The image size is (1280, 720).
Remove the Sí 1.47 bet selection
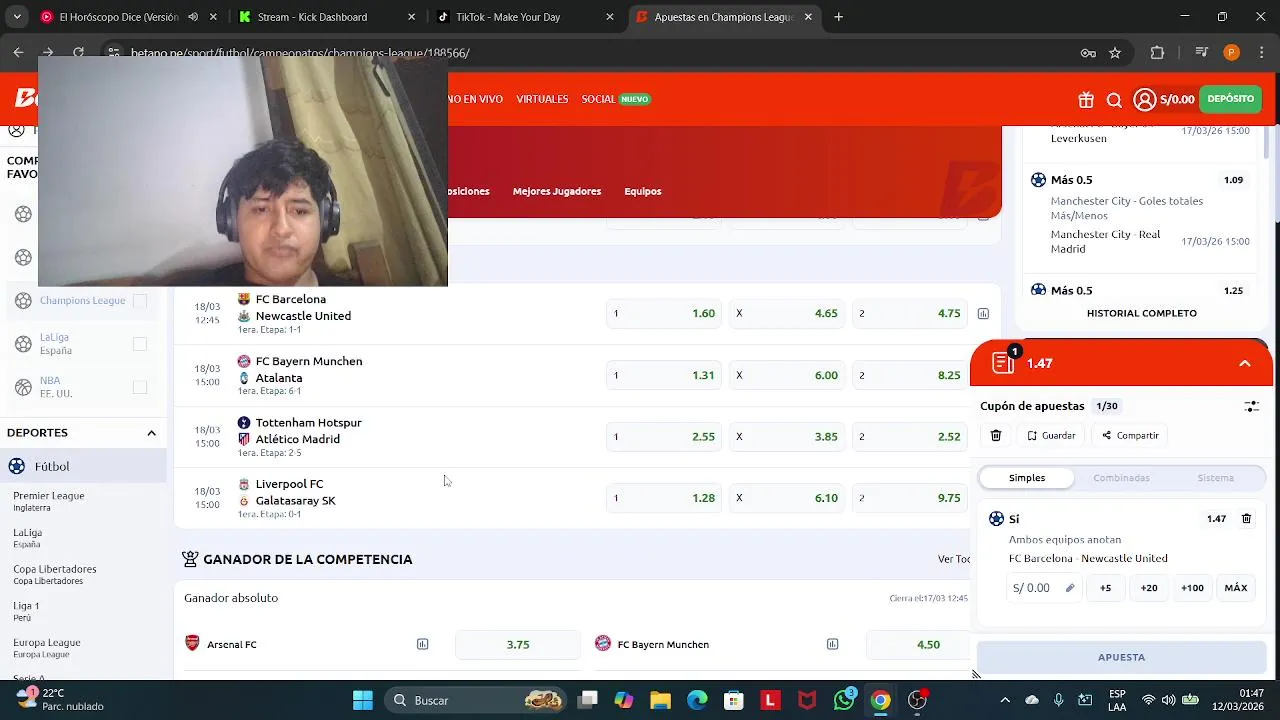pyautogui.click(x=1246, y=519)
